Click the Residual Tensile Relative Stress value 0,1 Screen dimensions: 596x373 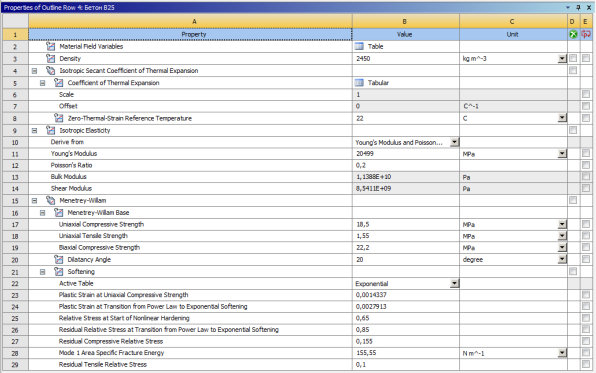click(x=360, y=365)
